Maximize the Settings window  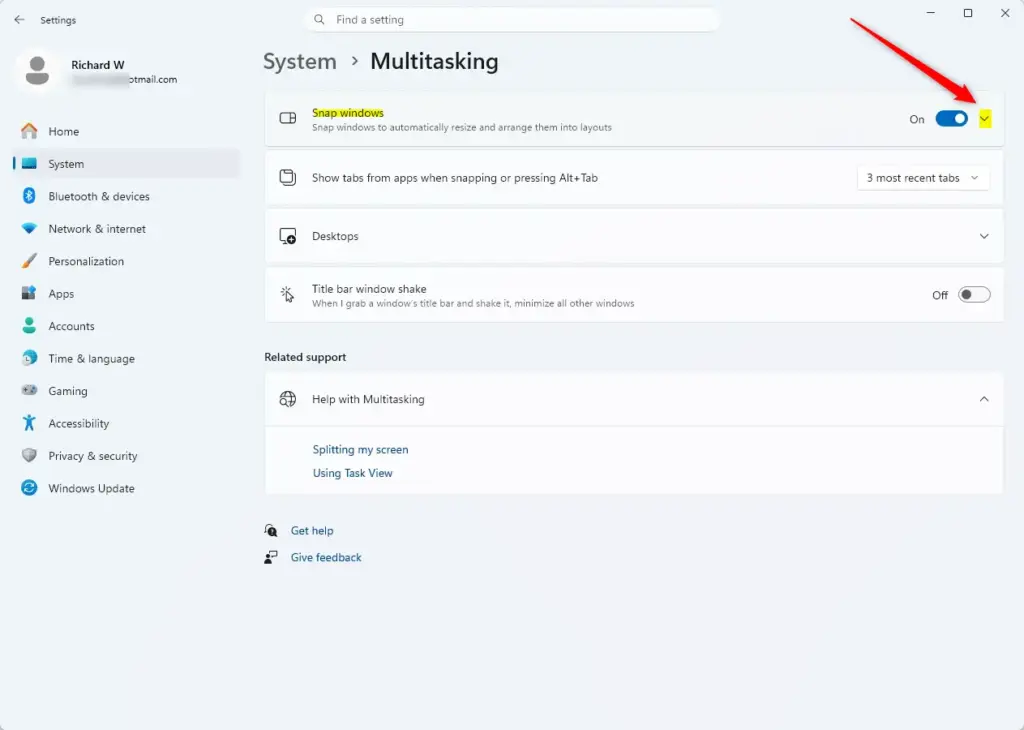pos(968,13)
